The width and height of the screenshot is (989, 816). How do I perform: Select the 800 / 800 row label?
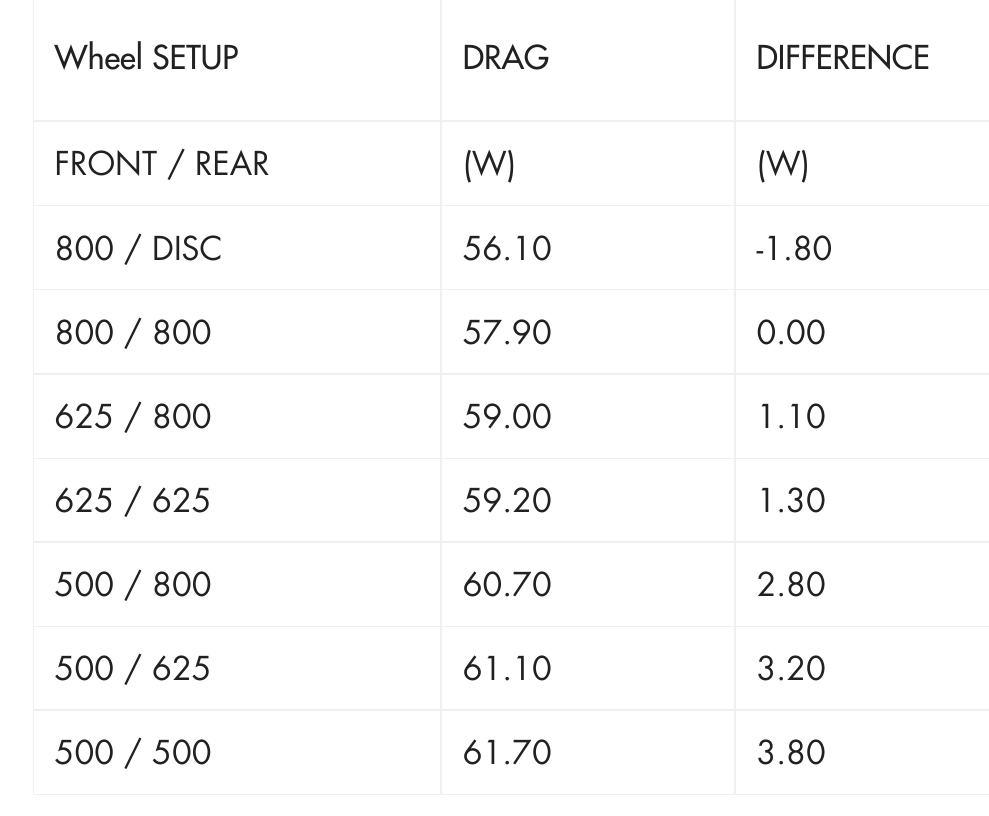[133, 332]
